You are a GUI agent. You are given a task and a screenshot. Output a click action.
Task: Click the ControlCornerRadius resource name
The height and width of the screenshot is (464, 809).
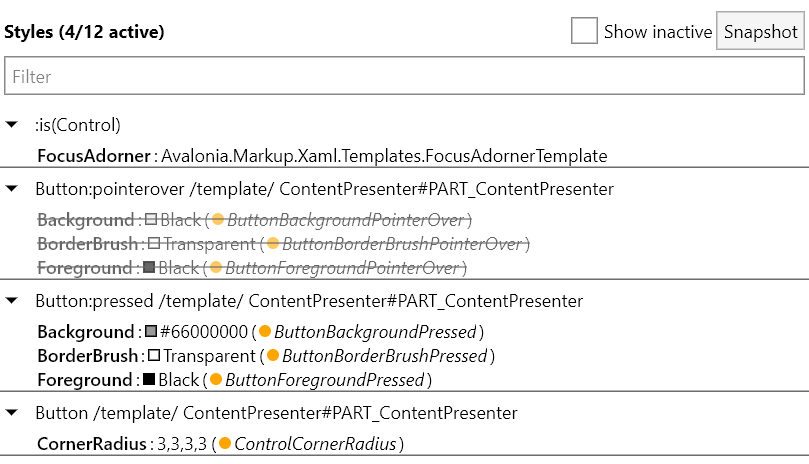pyautogui.click(x=314, y=444)
